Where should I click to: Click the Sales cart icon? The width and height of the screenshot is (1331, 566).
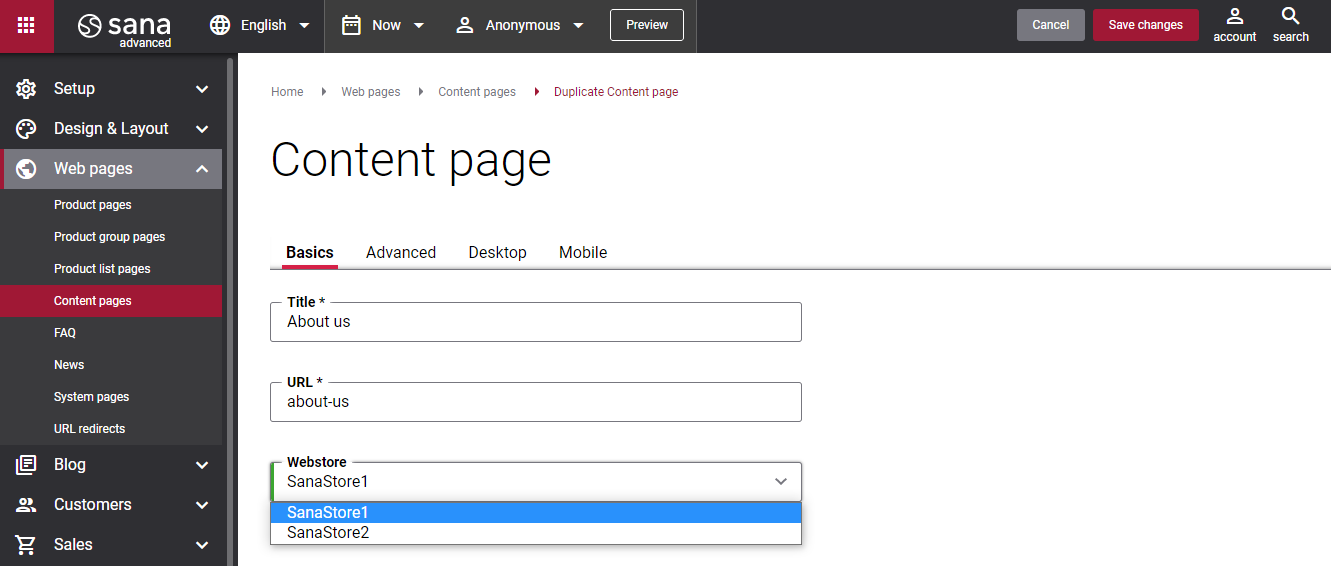(26, 545)
